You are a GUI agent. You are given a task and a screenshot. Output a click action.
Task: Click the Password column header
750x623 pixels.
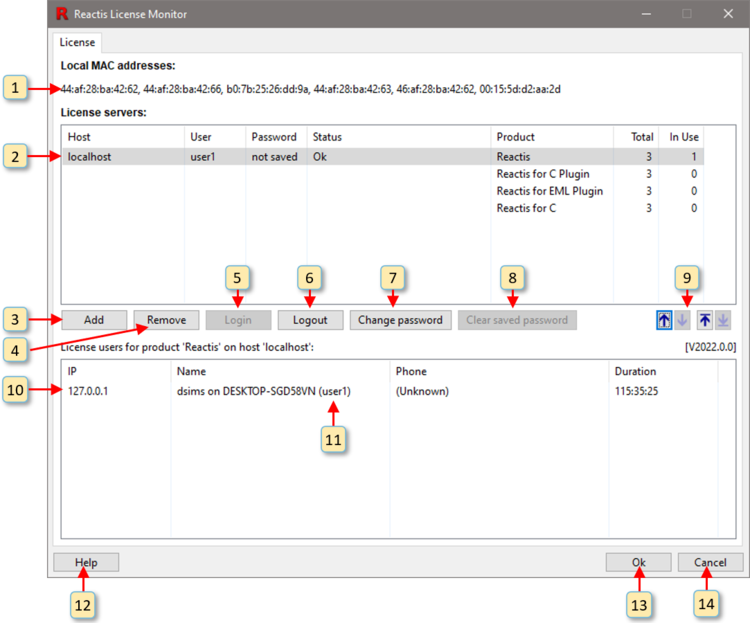coord(276,137)
